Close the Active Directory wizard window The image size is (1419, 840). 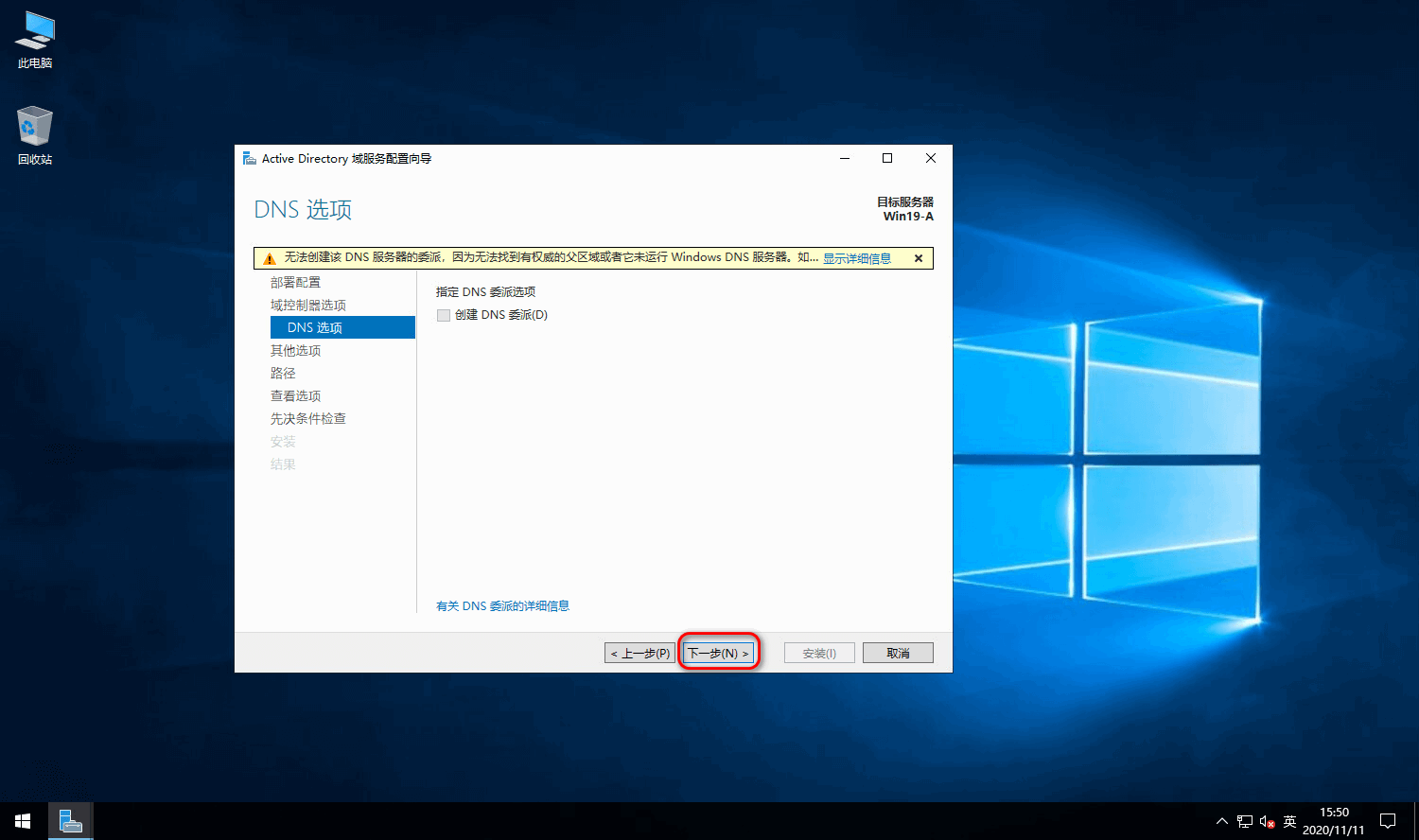click(931, 158)
